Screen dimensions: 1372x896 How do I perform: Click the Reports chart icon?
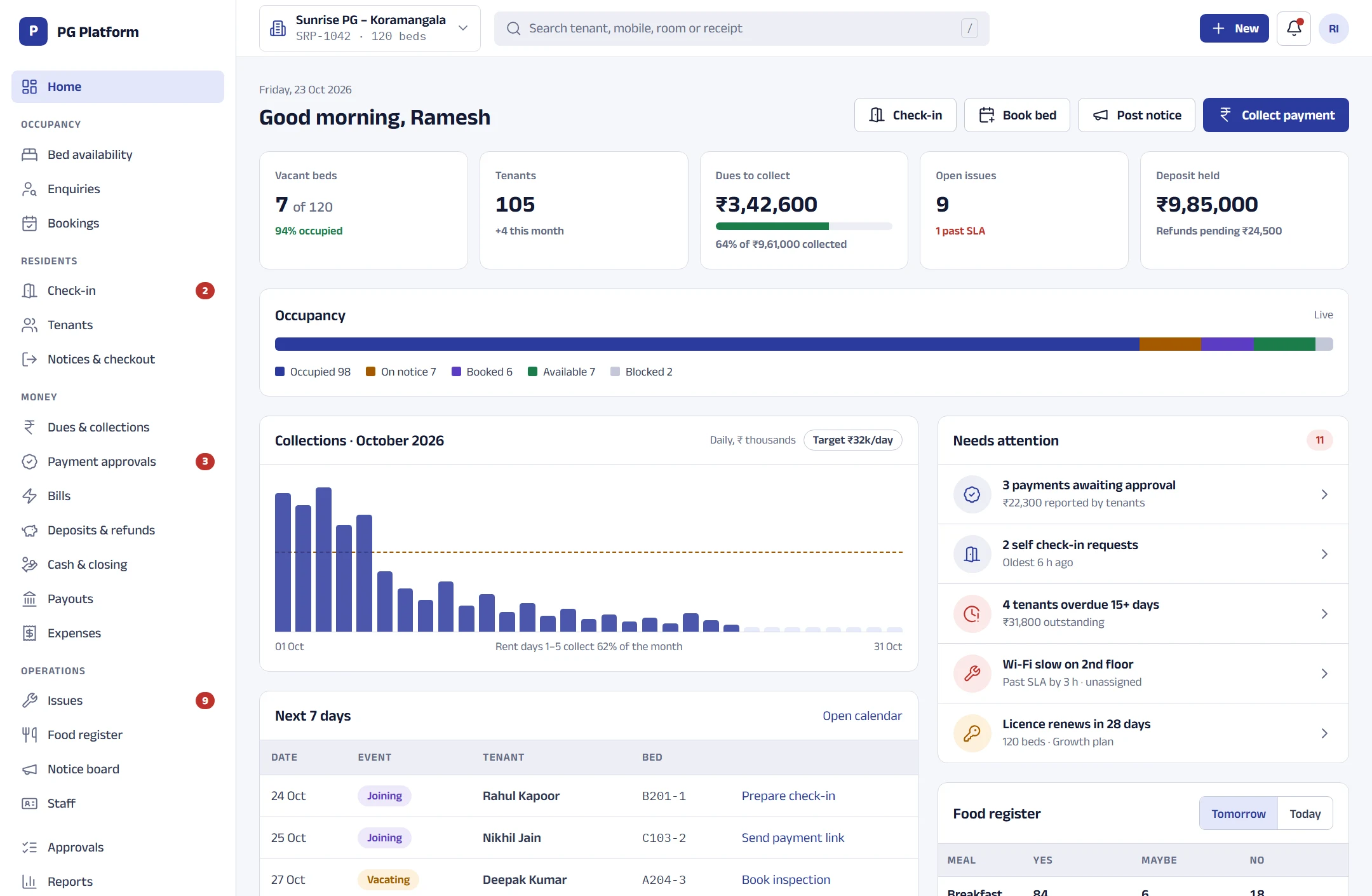pos(29,881)
